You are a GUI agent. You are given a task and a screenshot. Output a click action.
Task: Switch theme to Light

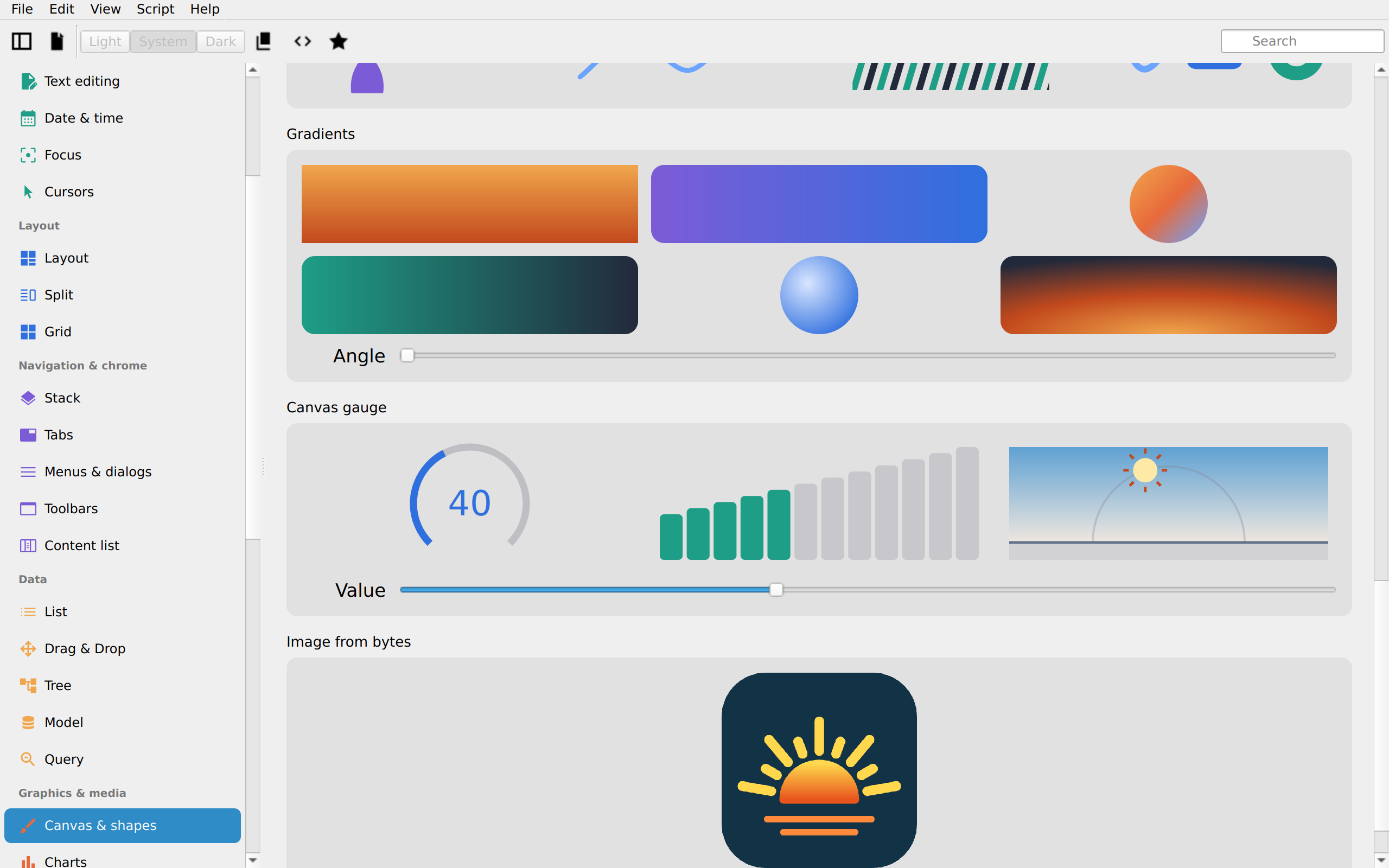click(x=105, y=41)
